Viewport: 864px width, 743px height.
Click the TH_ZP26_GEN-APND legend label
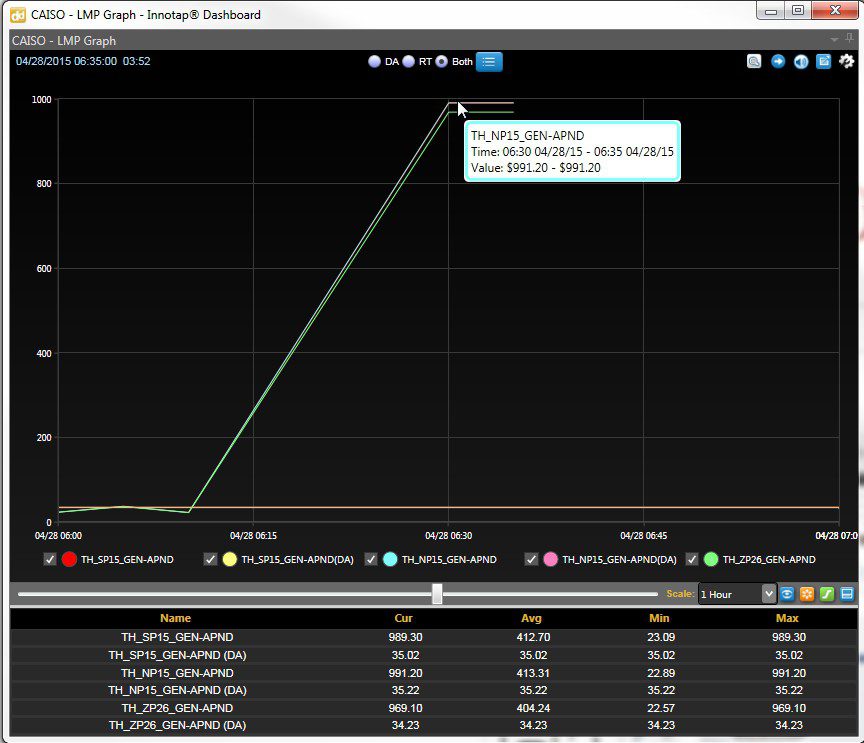coord(769,559)
